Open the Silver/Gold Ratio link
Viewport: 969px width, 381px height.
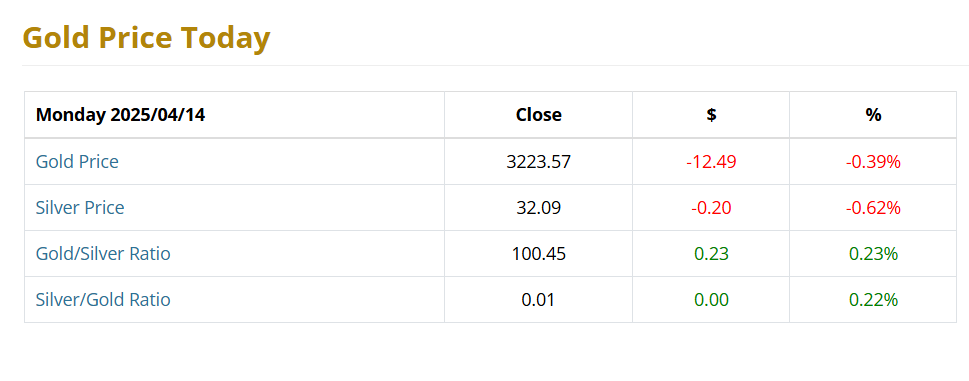coord(103,299)
